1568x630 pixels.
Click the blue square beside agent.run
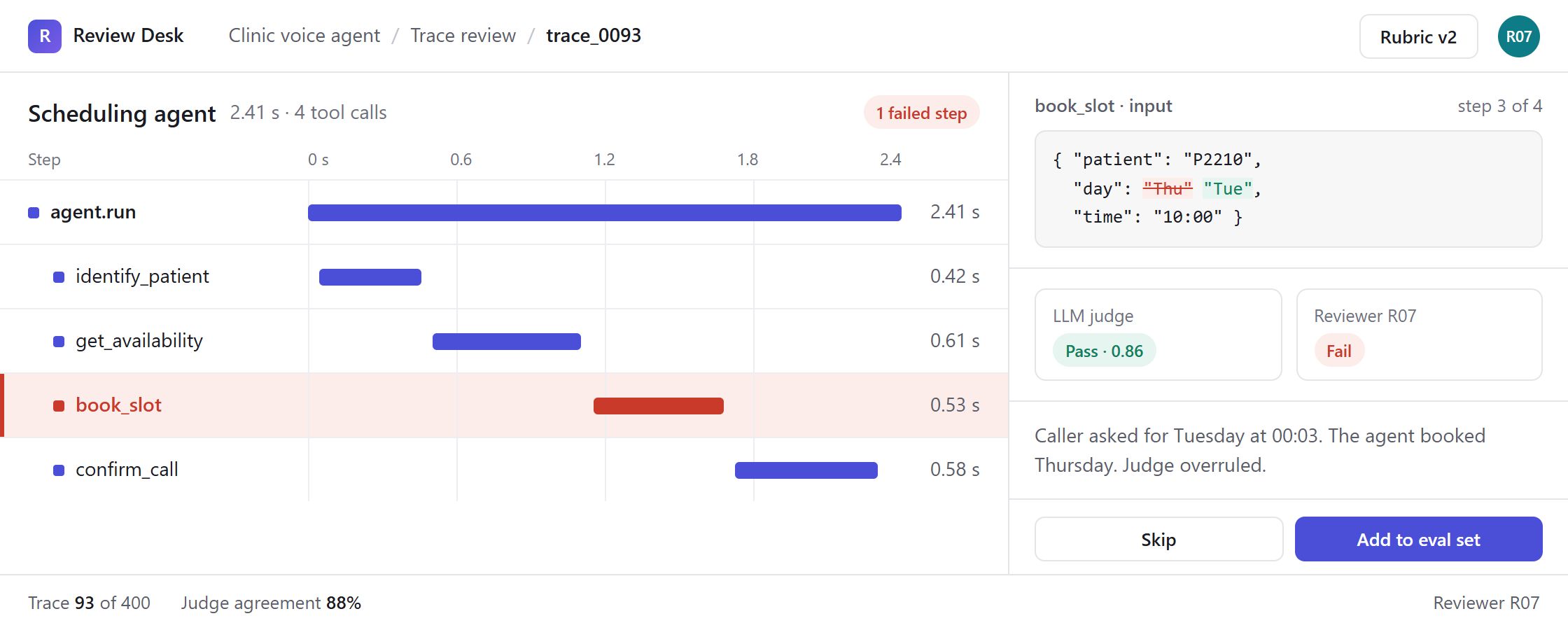click(x=34, y=213)
